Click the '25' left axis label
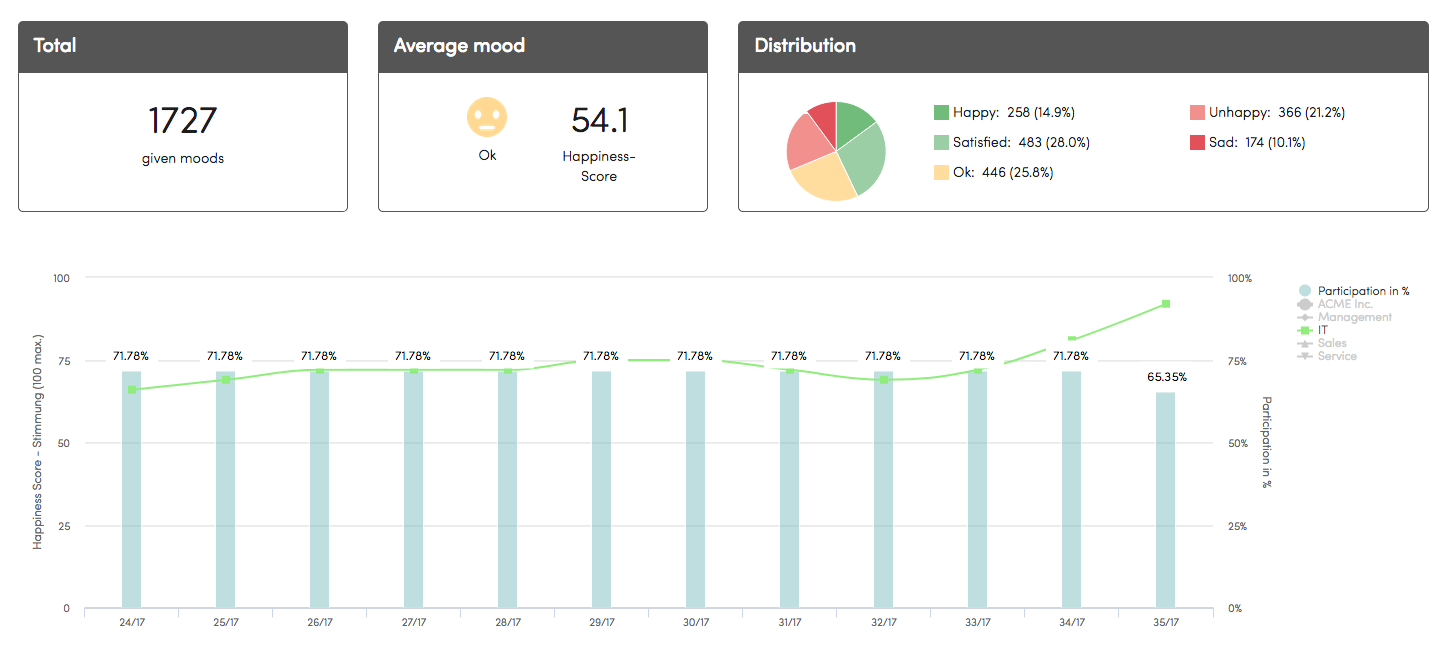 [64, 526]
